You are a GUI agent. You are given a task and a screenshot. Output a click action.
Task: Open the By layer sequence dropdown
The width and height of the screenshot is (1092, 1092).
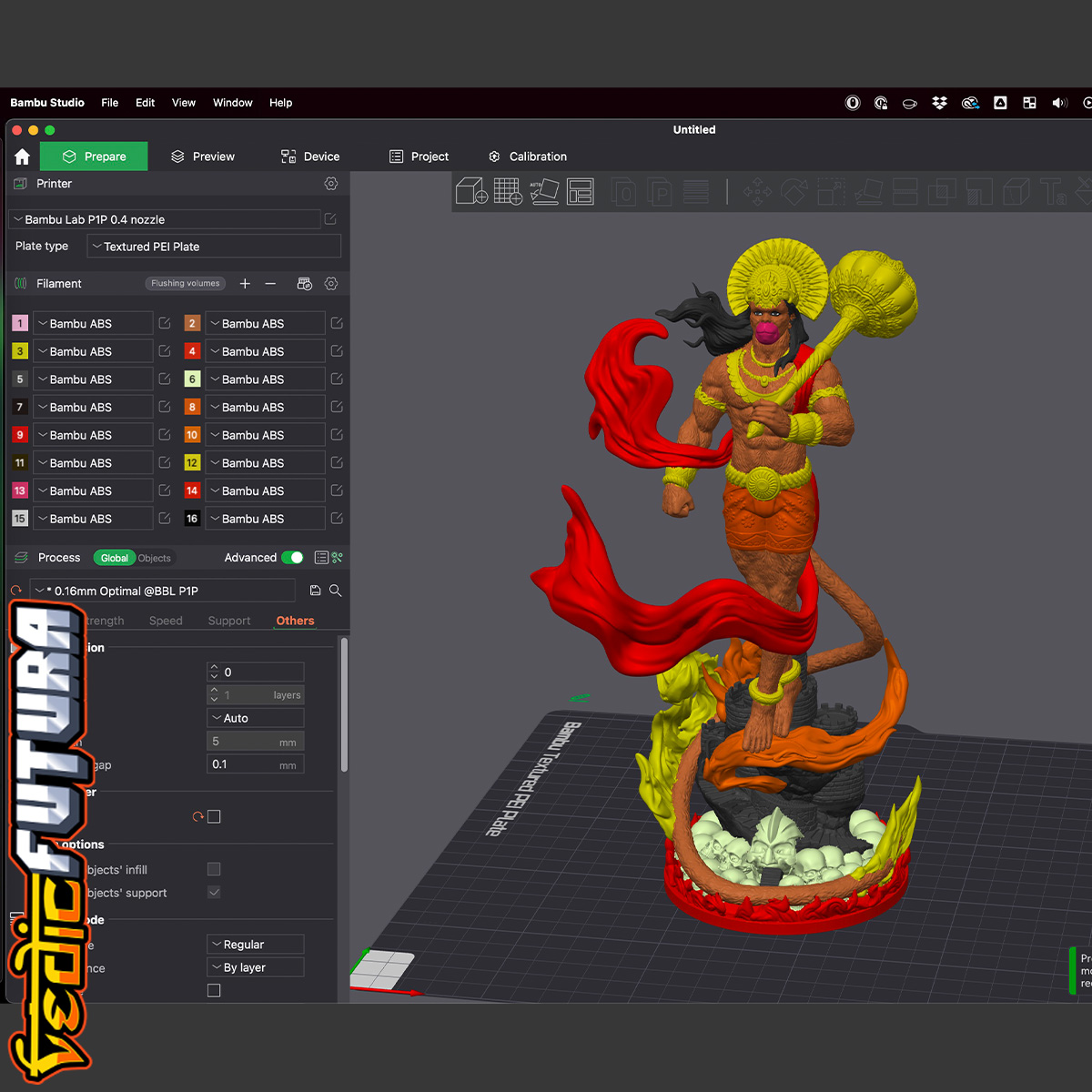[256, 967]
